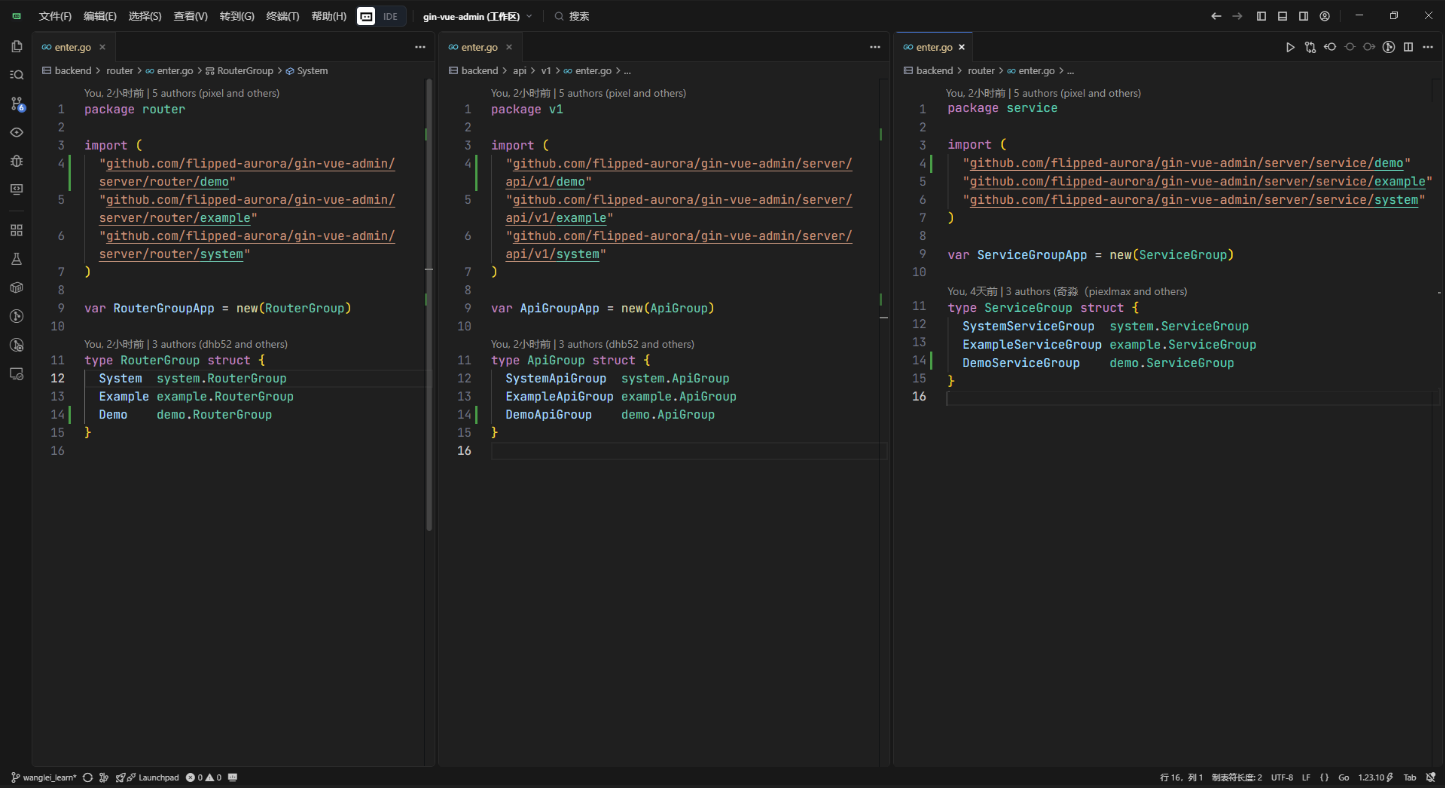Close the enter.go tab in middle editor
This screenshot has width=1445, height=788.
(509, 47)
